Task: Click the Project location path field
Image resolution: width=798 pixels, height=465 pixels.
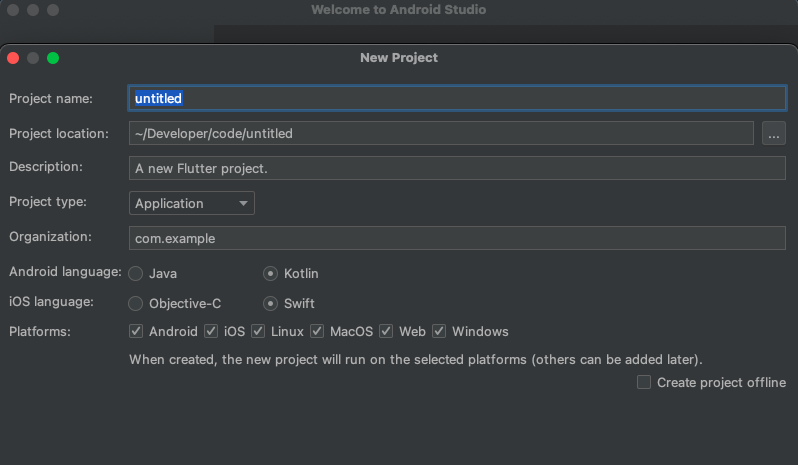Action: pyautogui.click(x=440, y=133)
